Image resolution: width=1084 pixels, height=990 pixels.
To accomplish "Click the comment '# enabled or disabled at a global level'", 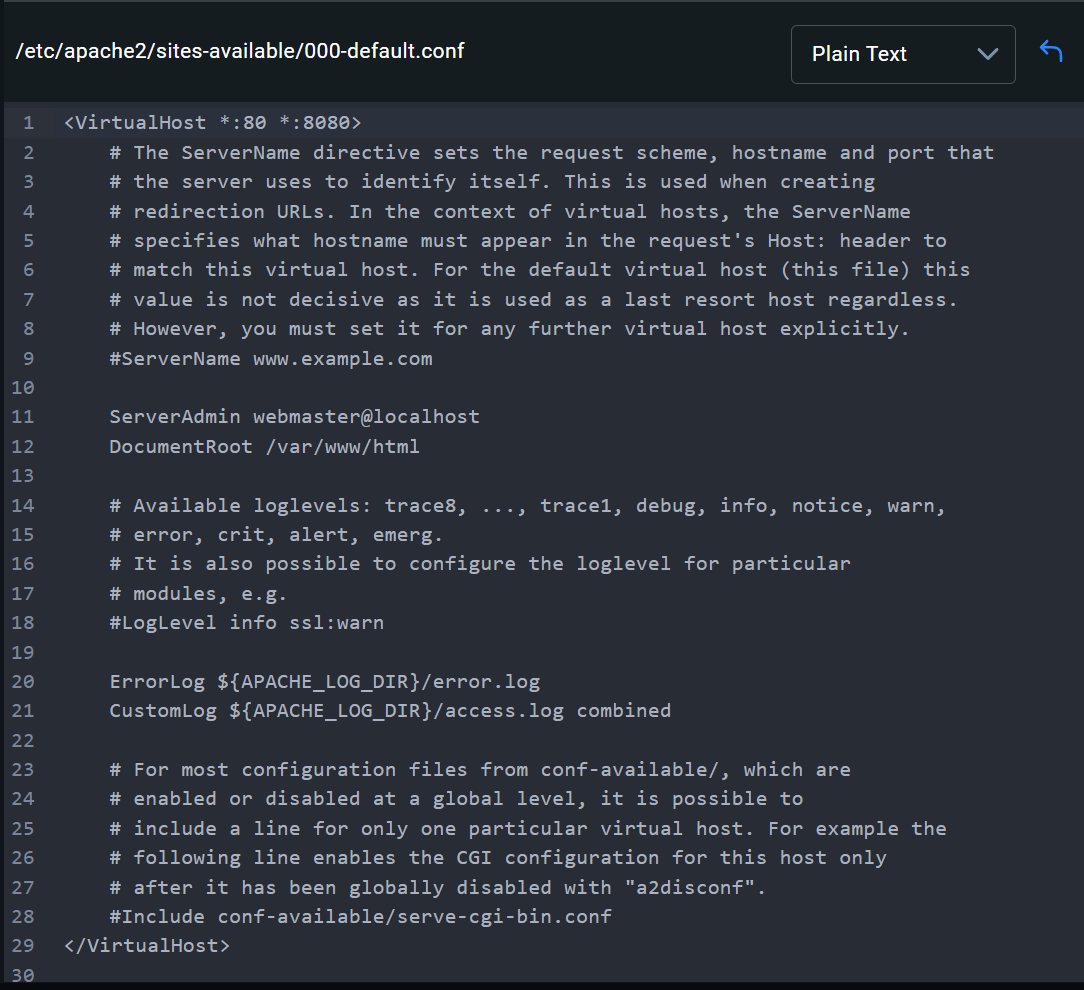I will point(456,799).
